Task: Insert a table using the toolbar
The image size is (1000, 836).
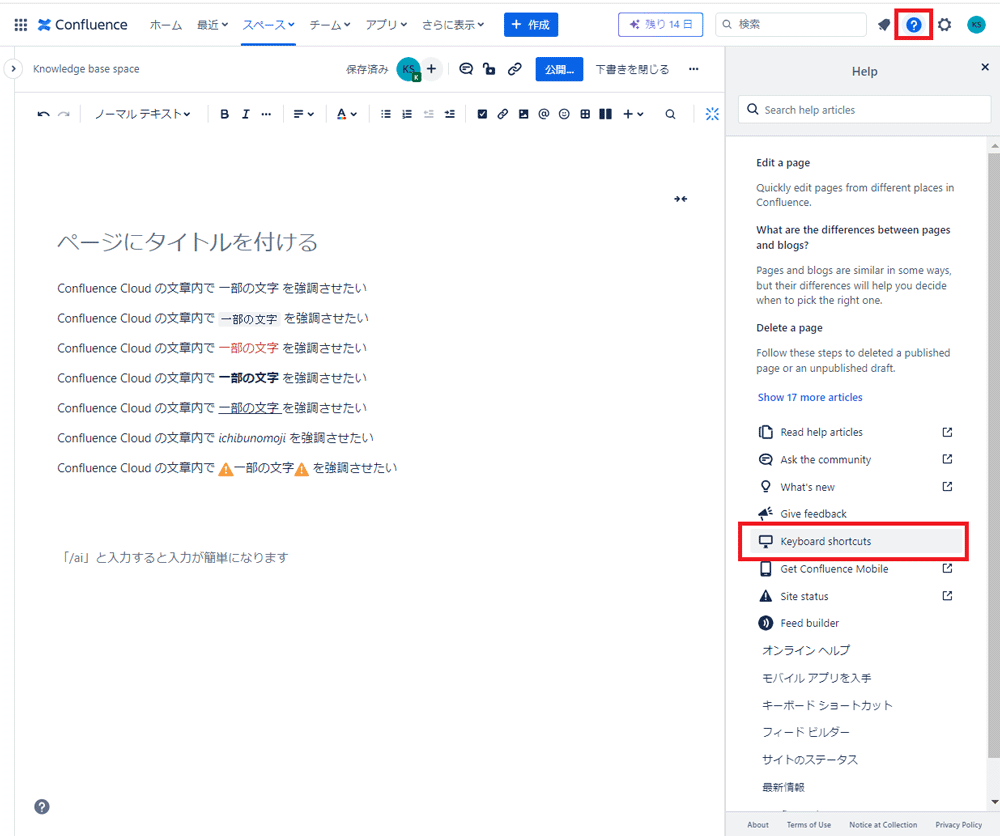Action: click(585, 114)
